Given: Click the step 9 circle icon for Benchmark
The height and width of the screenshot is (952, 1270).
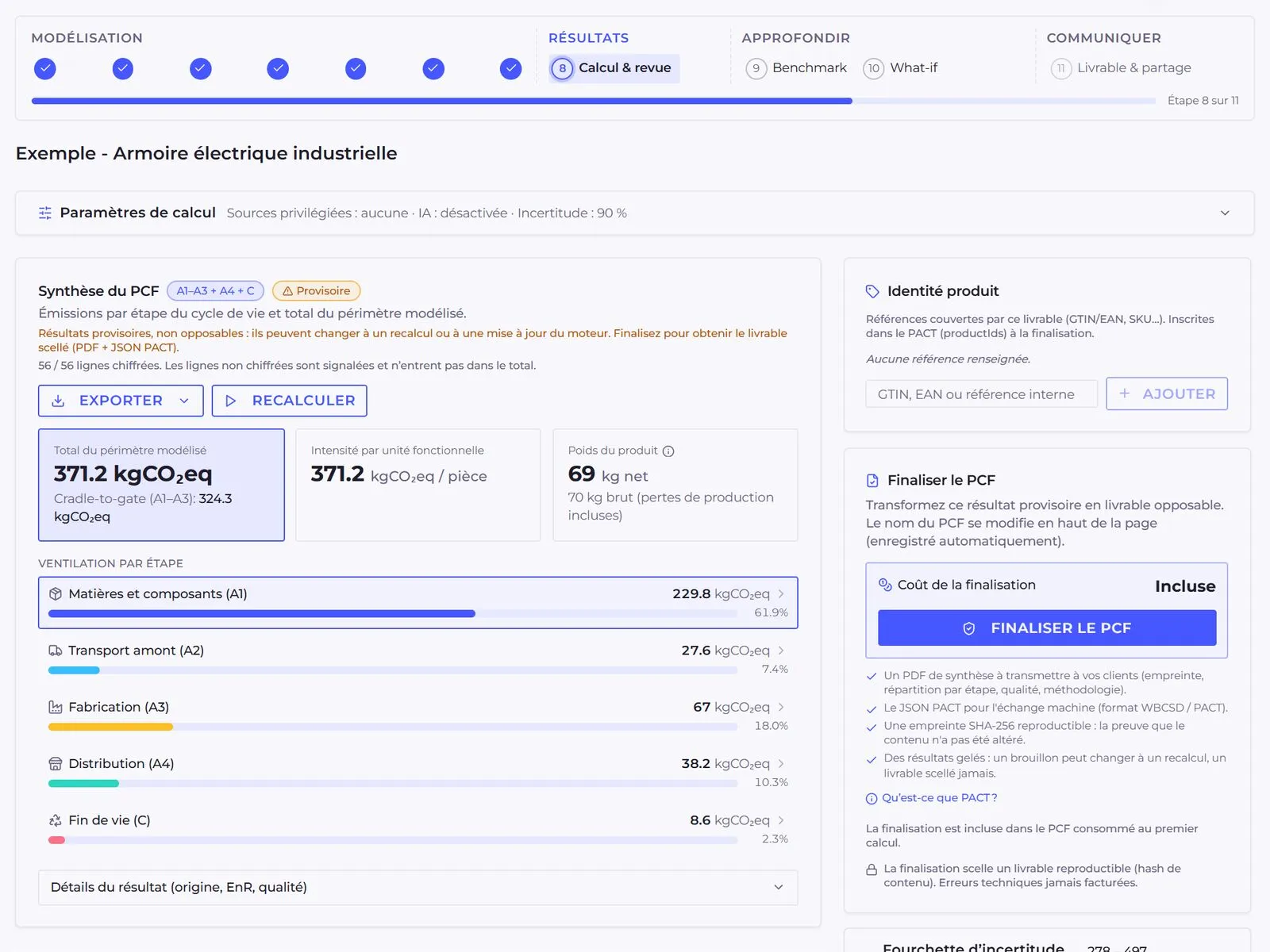Looking at the screenshot, I should click(756, 69).
